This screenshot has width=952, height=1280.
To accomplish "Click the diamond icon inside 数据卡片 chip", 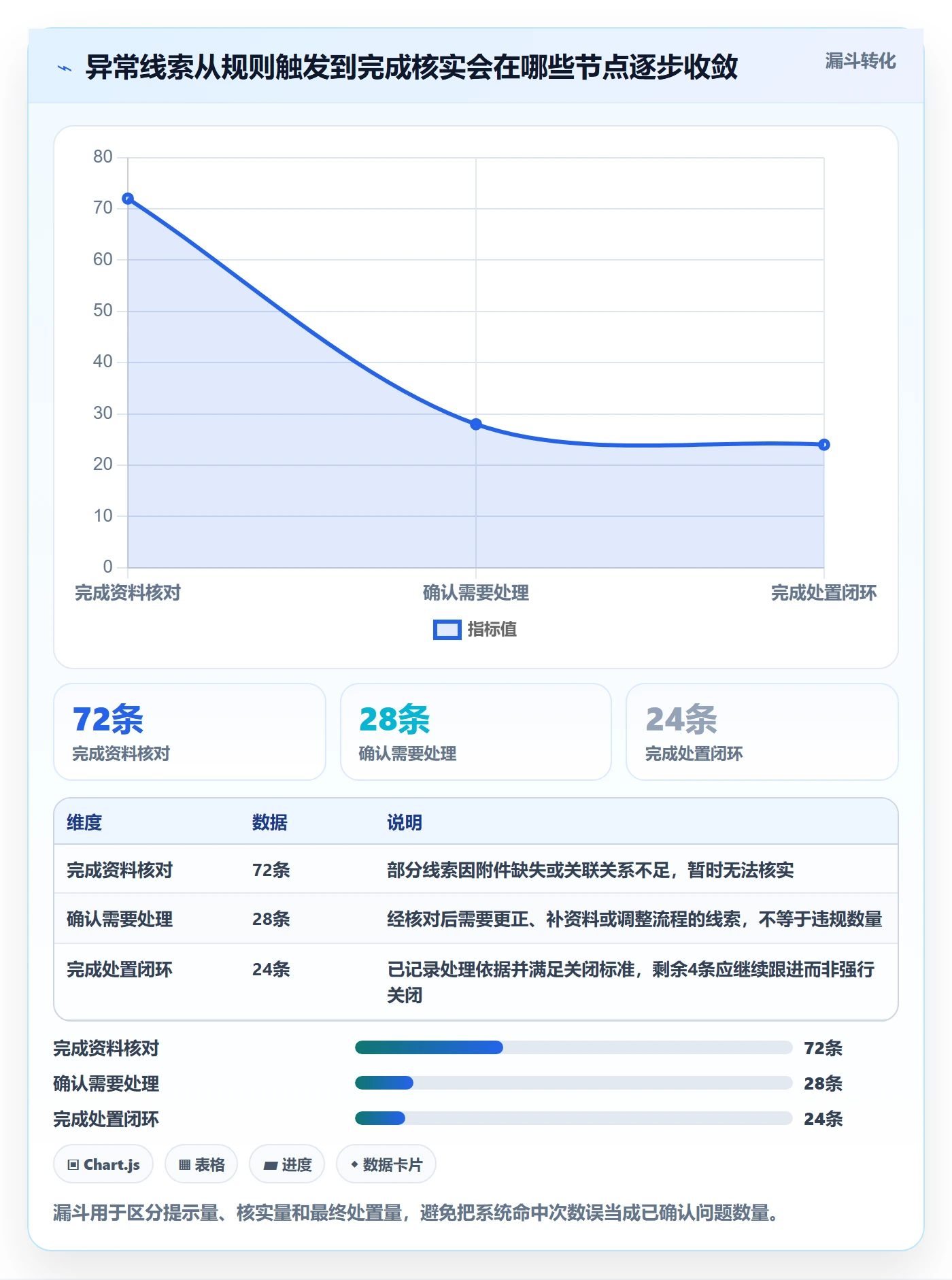I will click(354, 1164).
